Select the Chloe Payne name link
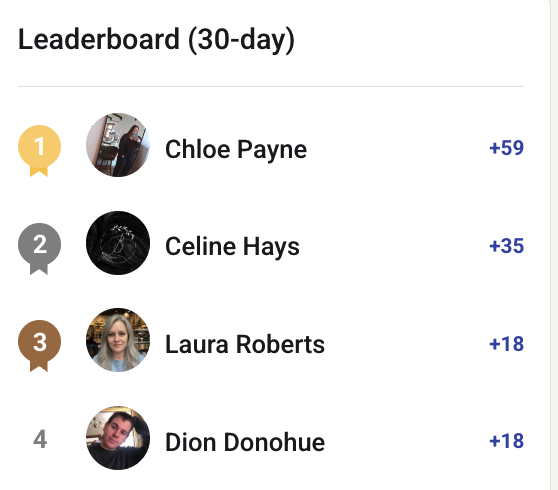The width and height of the screenshot is (558, 490). coord(236,149)
